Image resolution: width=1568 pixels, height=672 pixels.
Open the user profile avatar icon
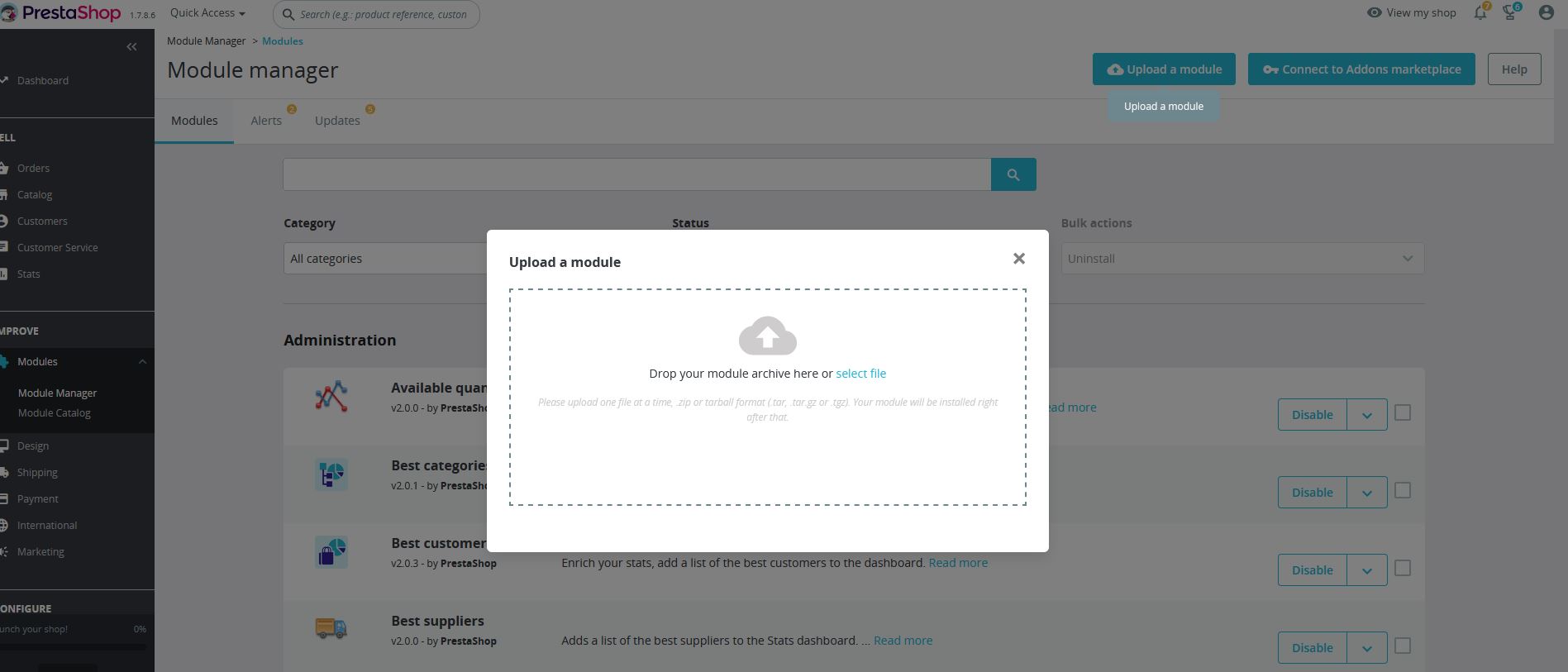1546,12
